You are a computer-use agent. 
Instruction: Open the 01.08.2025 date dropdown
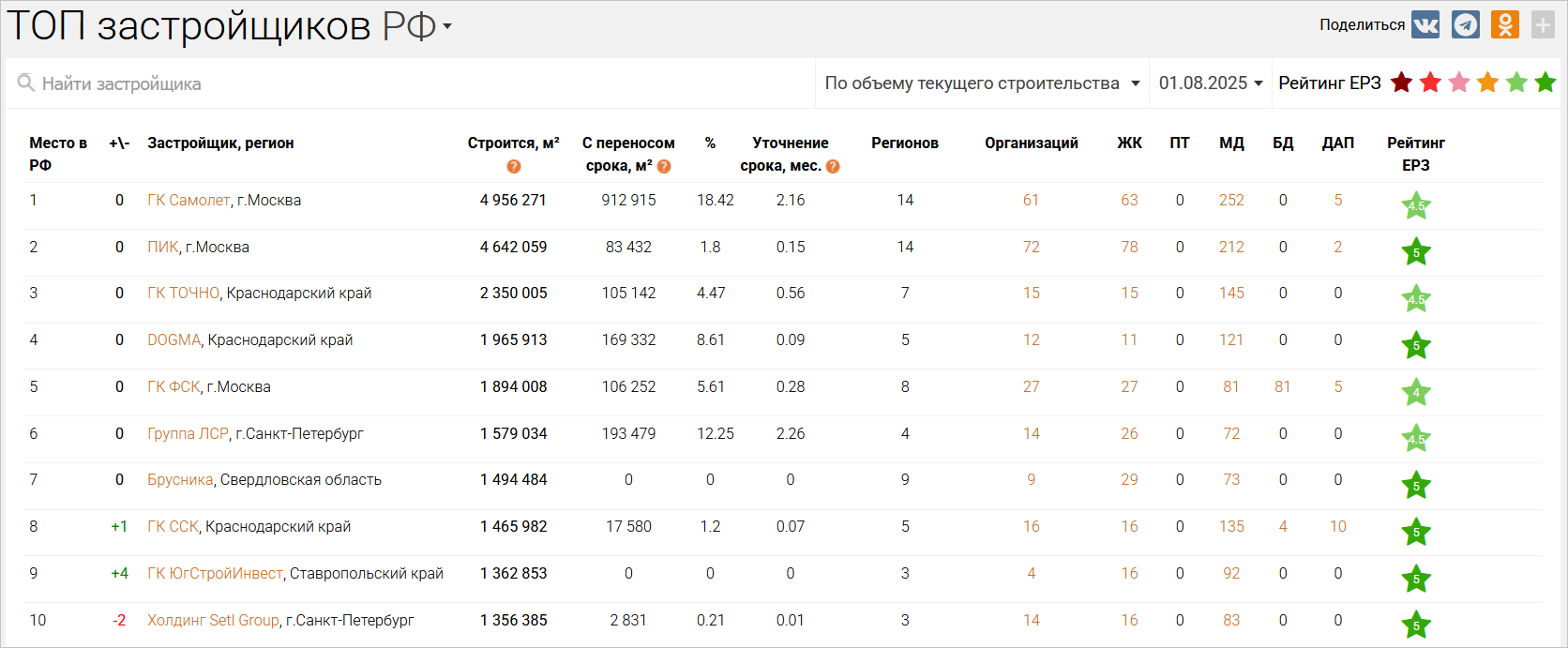click(x=1210, y=83)
